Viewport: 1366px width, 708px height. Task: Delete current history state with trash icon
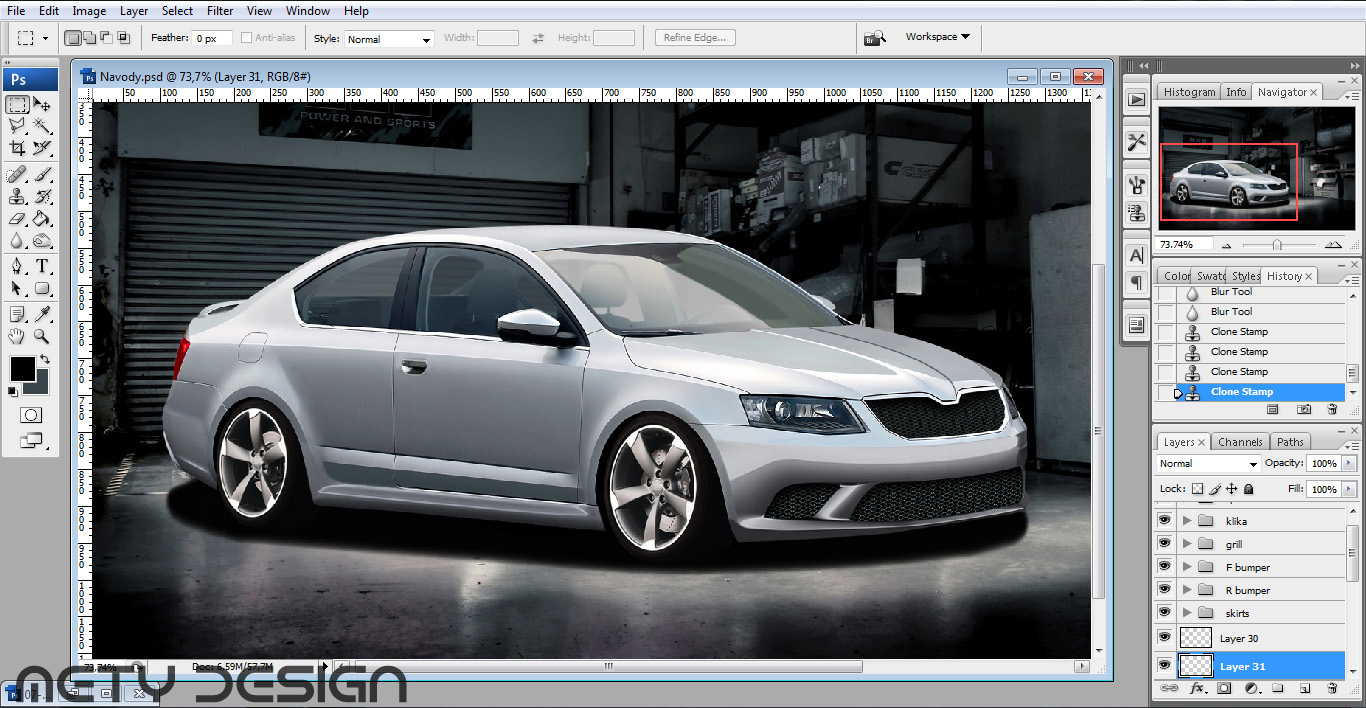(x=1332, y=410)
